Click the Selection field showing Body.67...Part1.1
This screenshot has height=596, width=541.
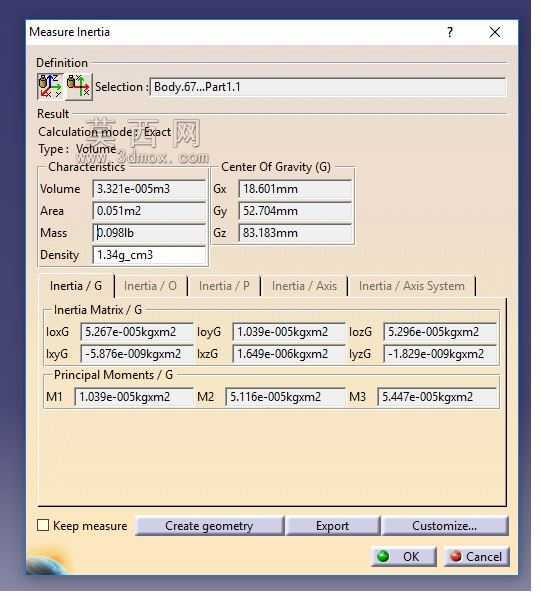328,87
